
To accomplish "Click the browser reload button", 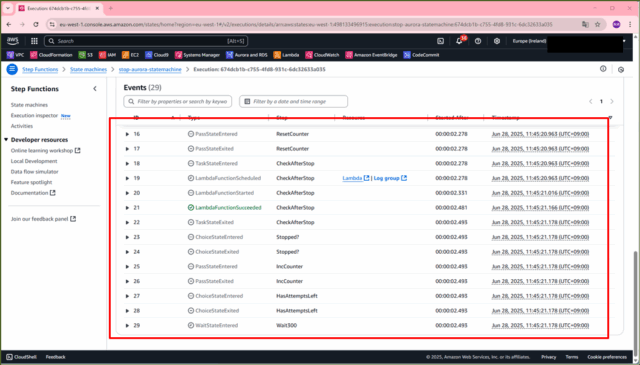I will (x=36, y=24).
